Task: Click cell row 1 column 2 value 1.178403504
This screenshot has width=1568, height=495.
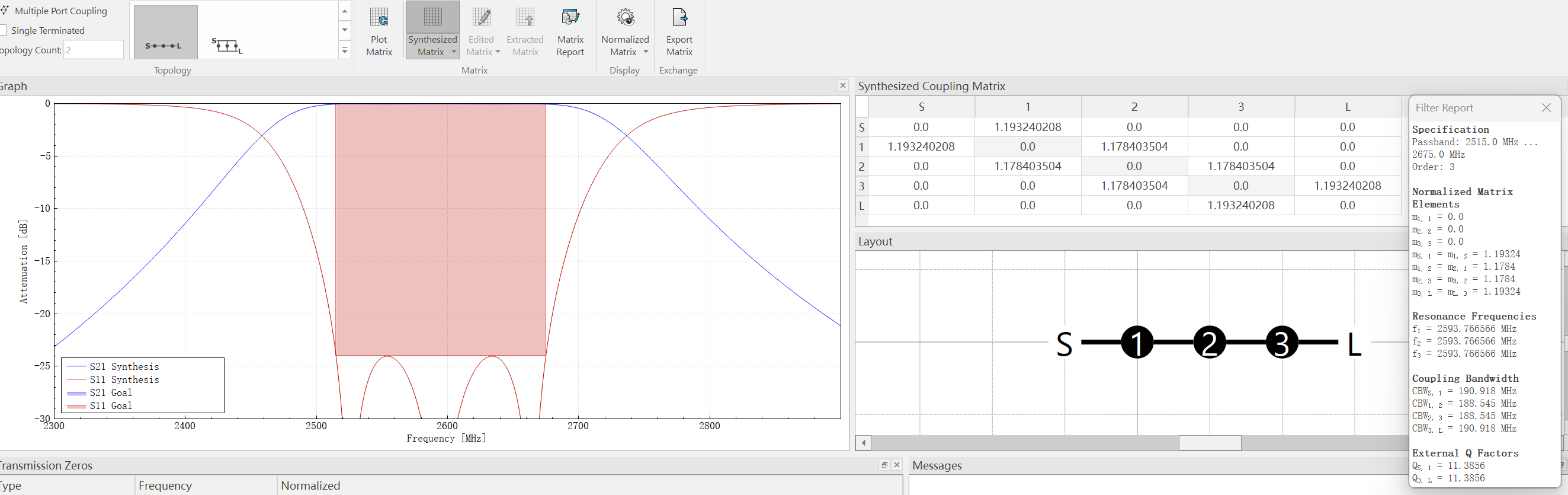Action: (1134, 147)
